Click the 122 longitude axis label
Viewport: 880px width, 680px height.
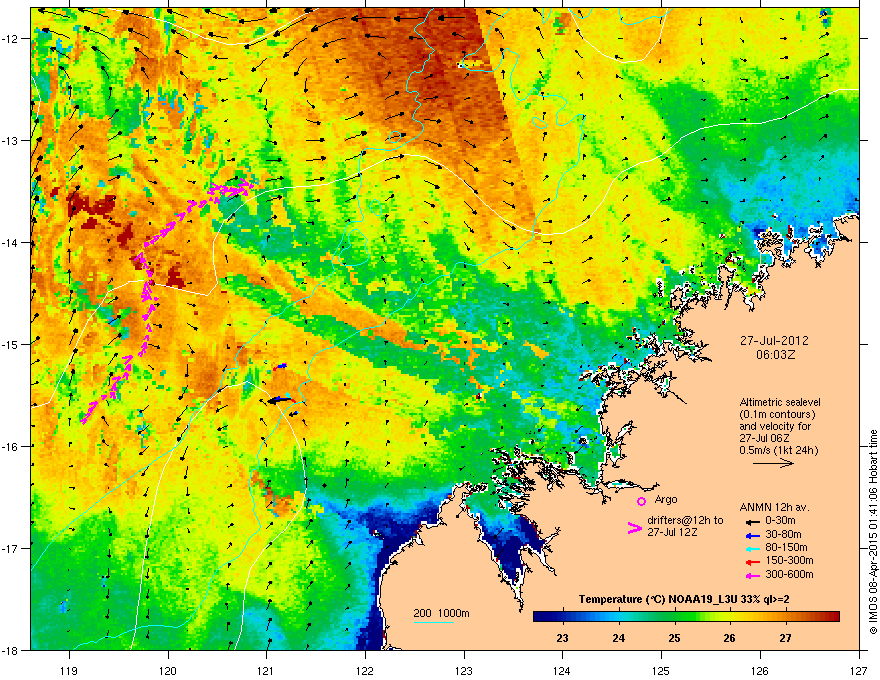click(x=365, y=670)
